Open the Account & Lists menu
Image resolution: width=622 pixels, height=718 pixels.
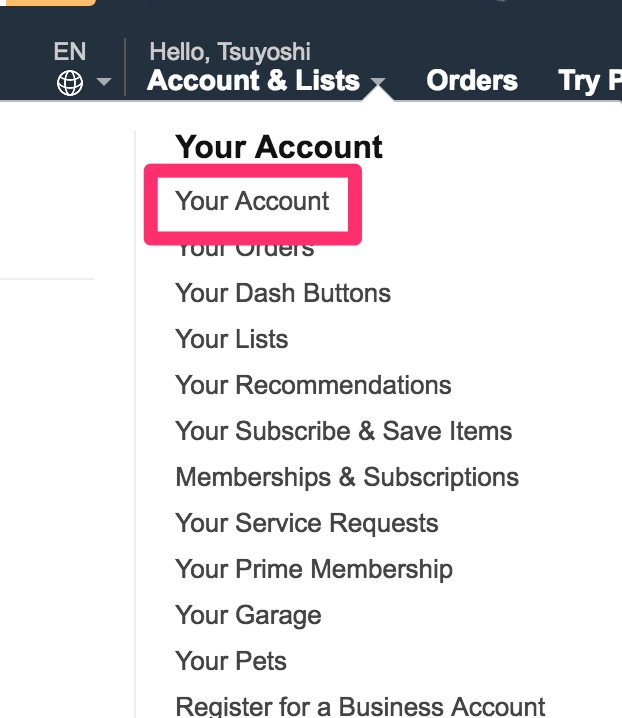tap(253, 81)
